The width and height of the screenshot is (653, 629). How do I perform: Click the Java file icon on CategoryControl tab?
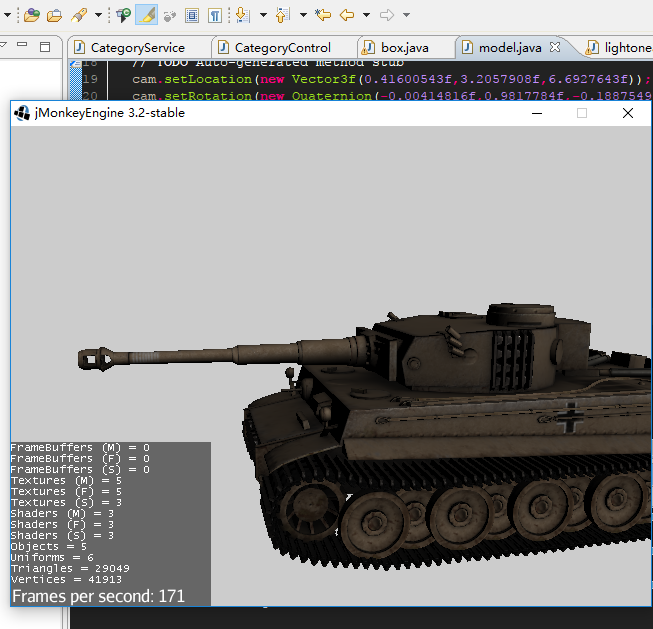224,47
